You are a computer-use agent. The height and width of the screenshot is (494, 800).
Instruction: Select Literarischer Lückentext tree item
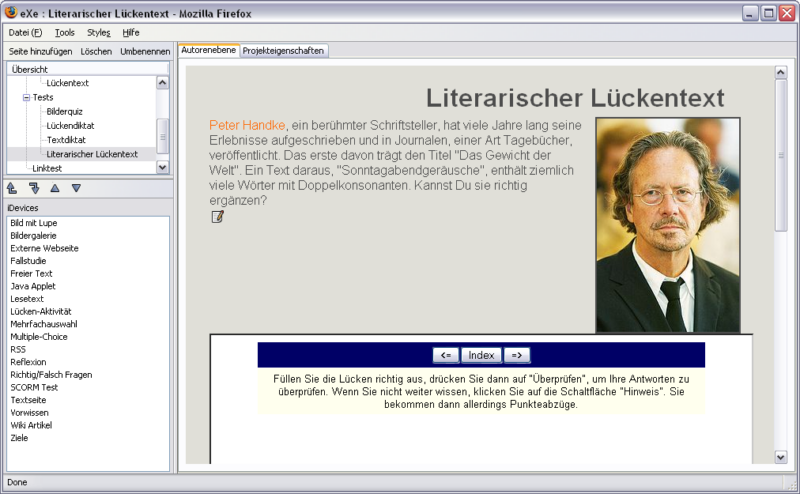92,154
